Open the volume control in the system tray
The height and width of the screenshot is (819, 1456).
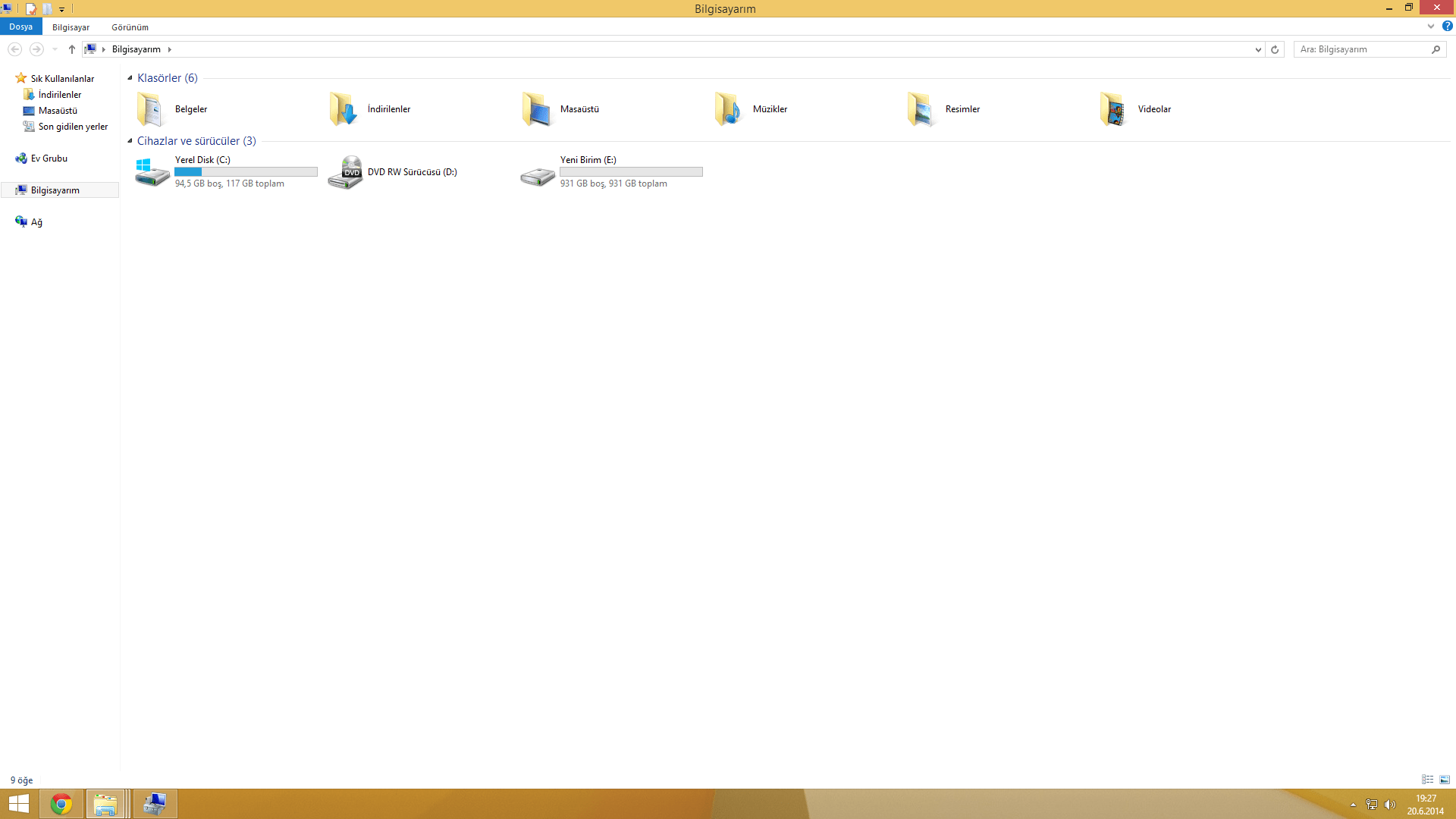(1390, 804)
